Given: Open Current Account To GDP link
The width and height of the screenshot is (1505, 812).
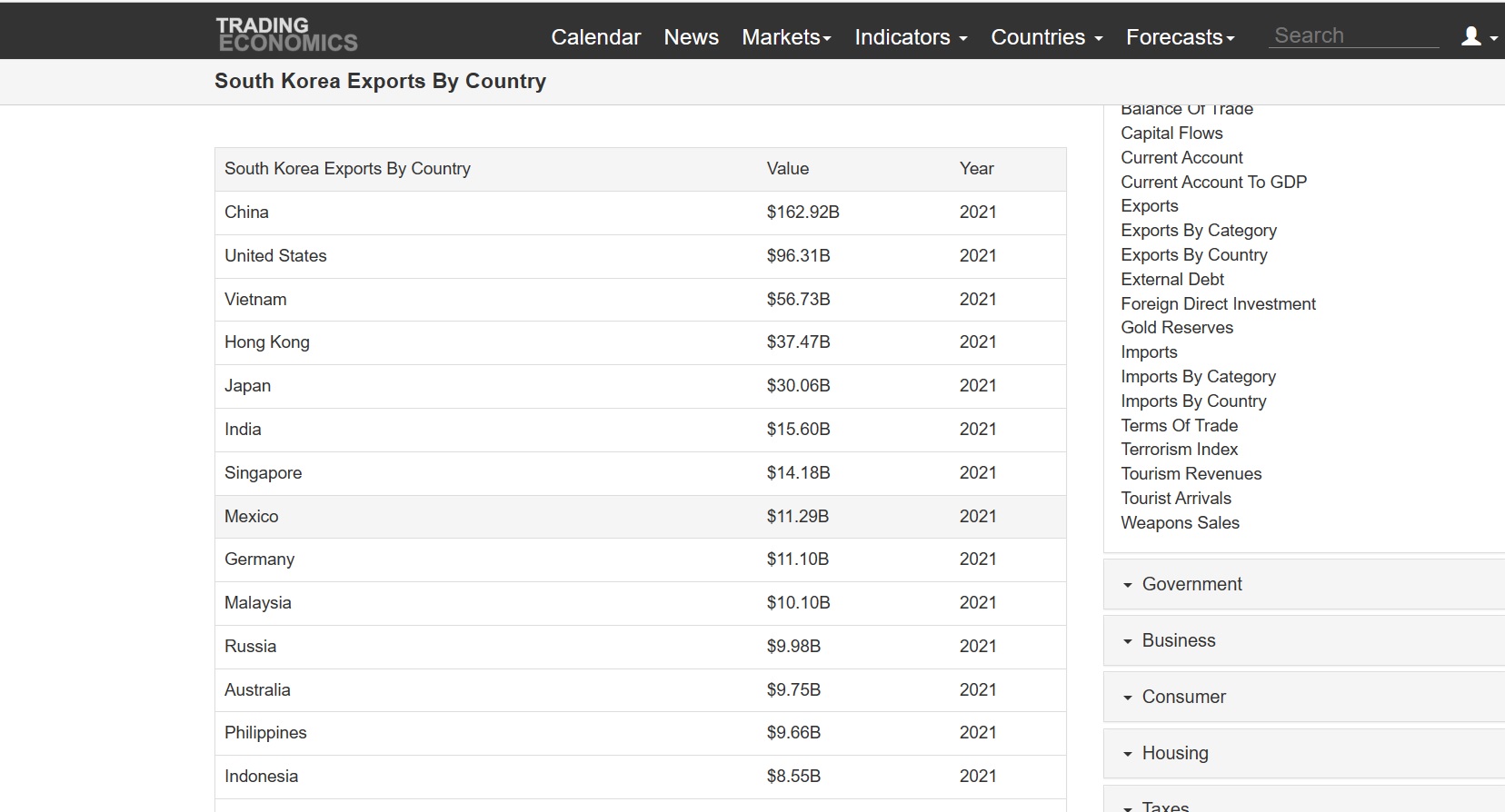Looking at the screenshot, I should click(x=1213, y=183).
